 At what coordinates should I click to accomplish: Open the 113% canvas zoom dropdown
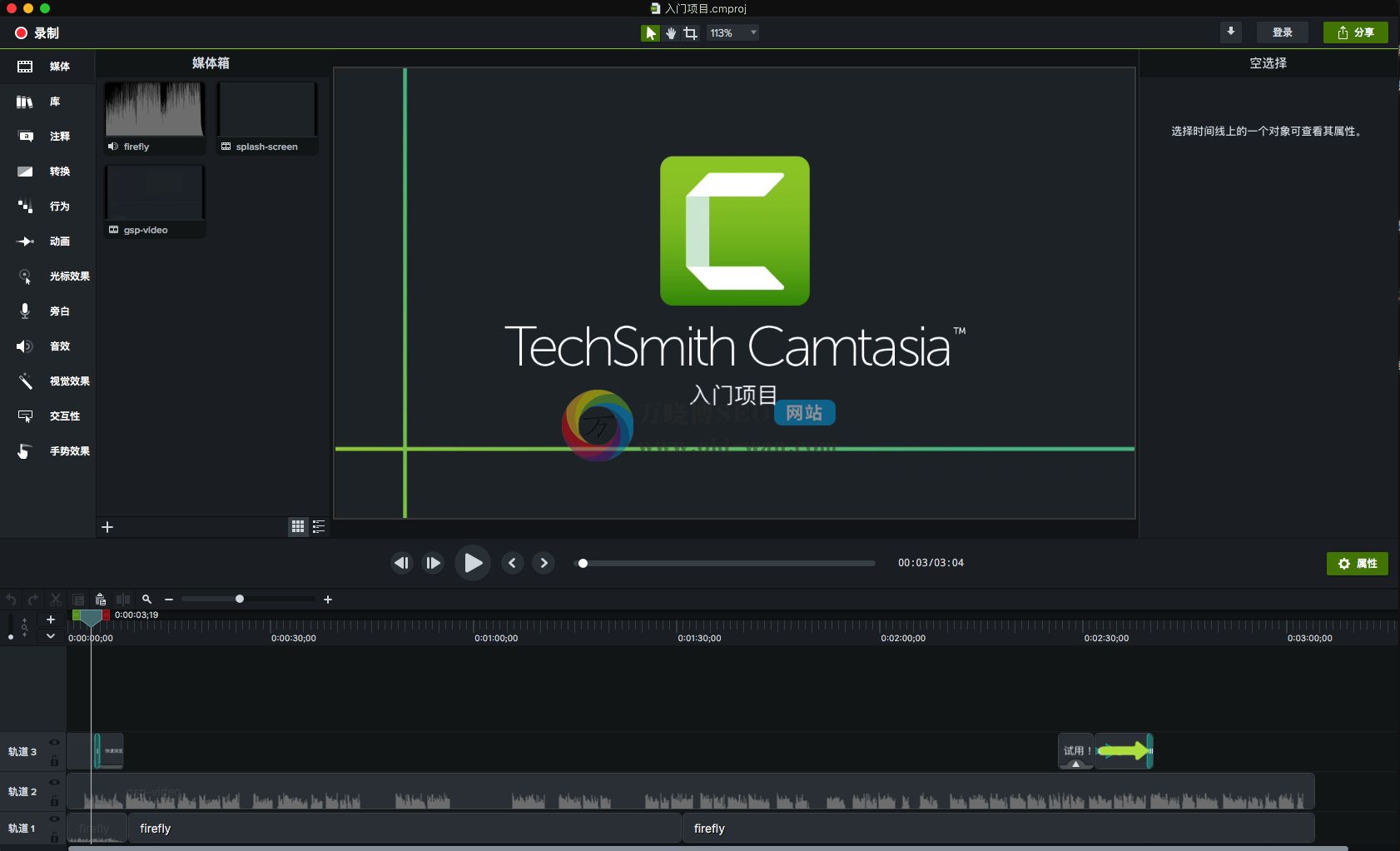pos(733,32)
